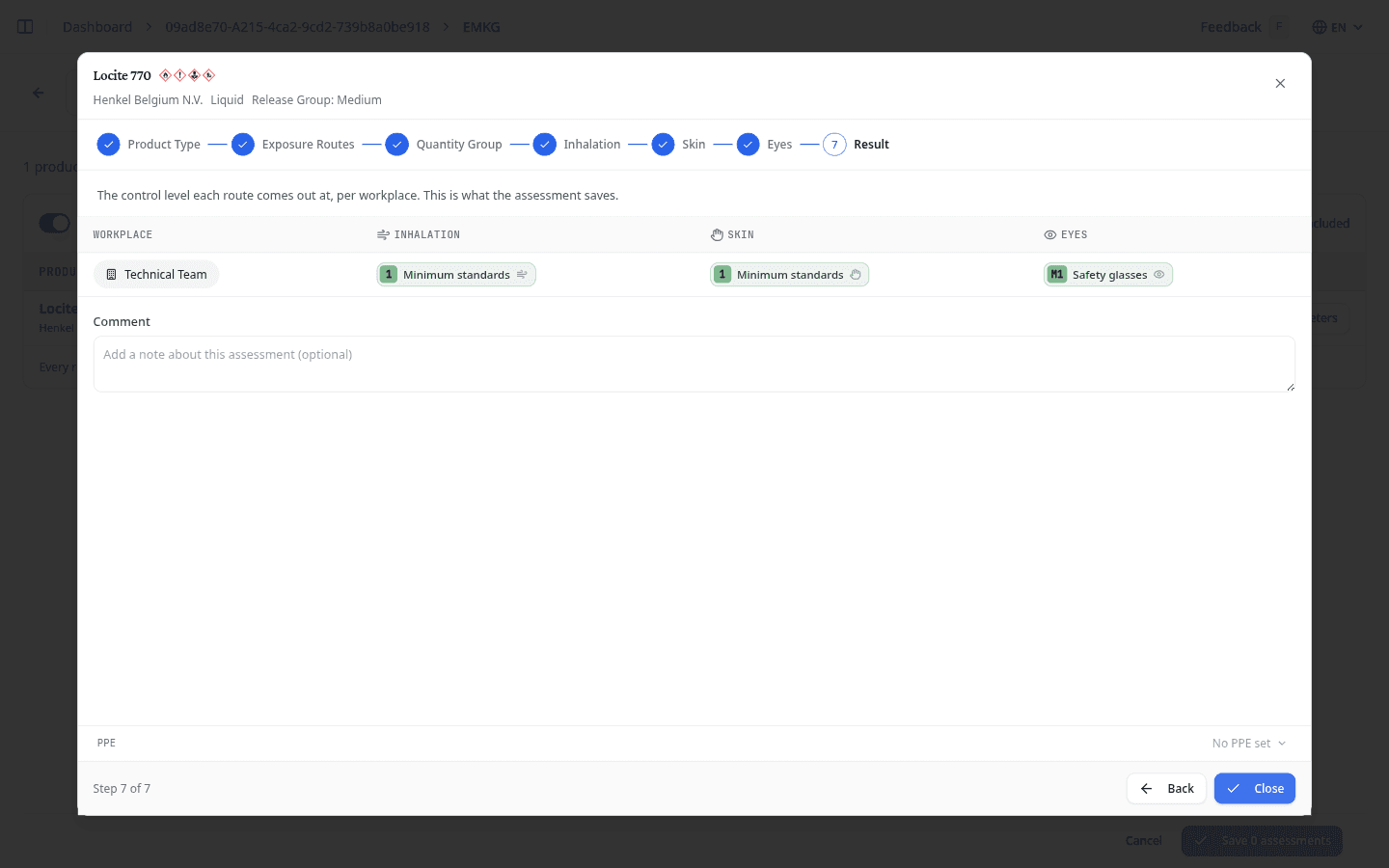Screen dimensions: 1389x868
Task: Expand the No PPE set dropdown
Action: (x=1248, y=744)
